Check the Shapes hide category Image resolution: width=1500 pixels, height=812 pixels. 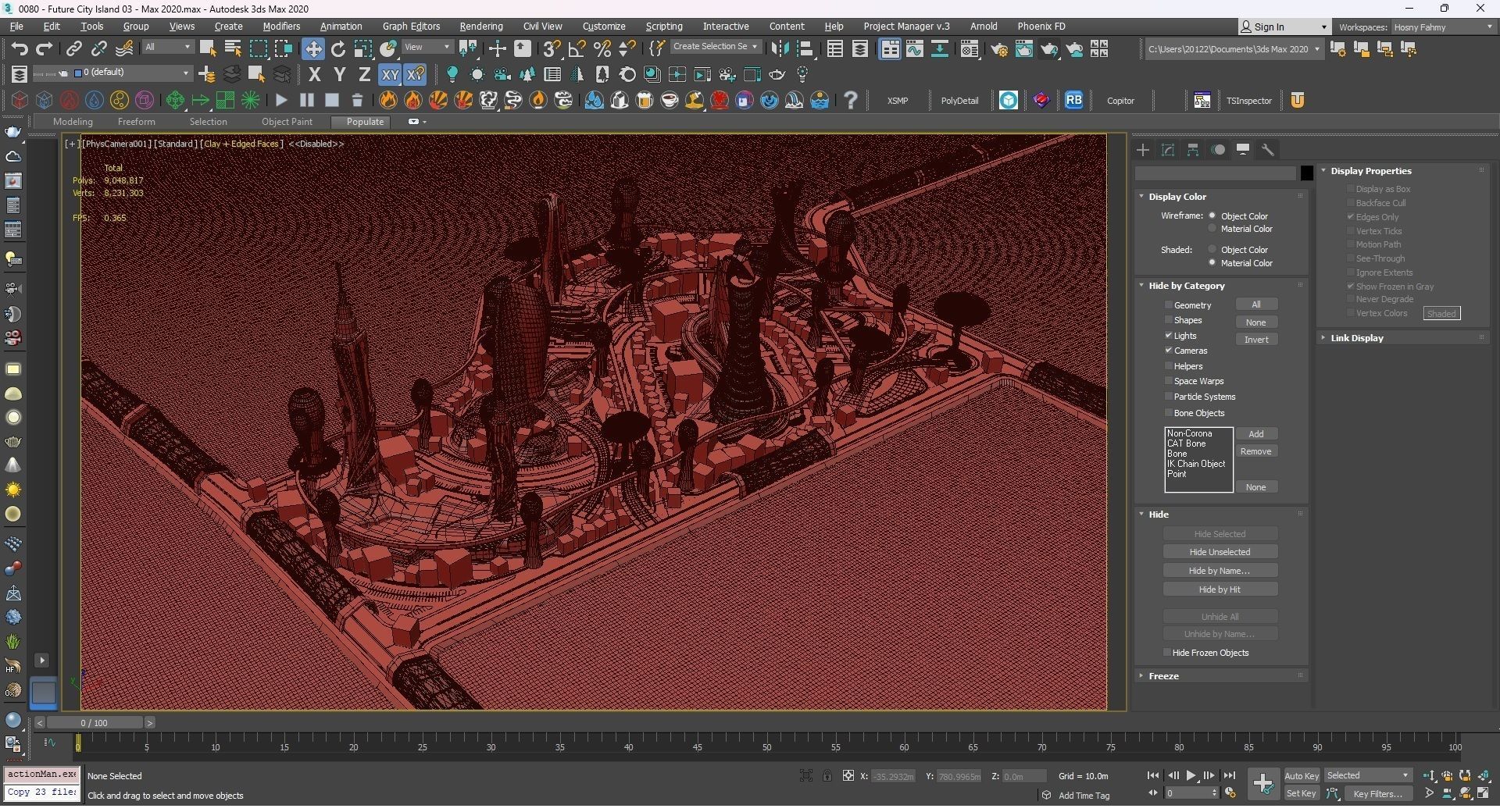tap(1169, 320)
